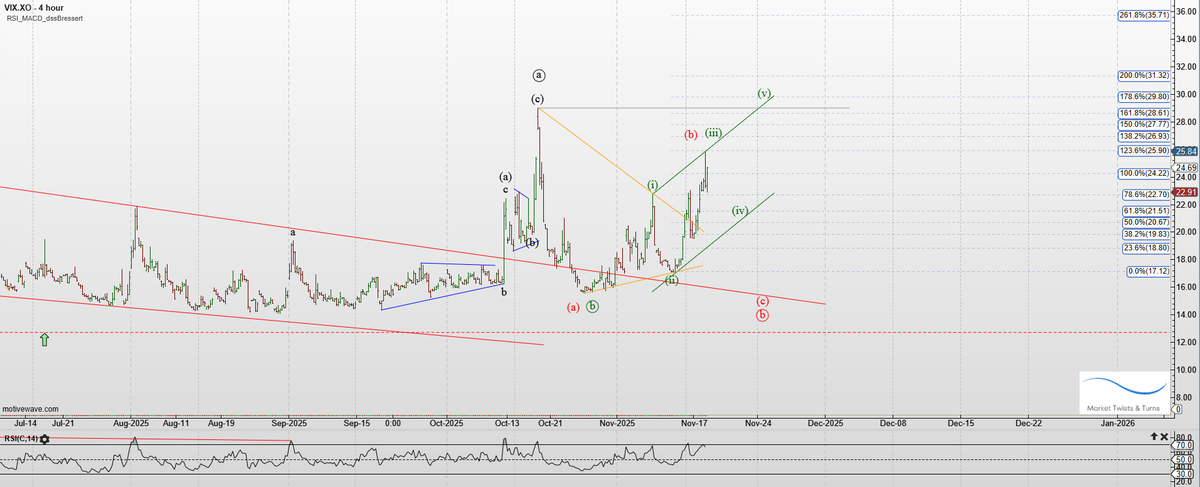Select the 200.0%(31.32) Fibonacci label

click(x=1143, y=76)
